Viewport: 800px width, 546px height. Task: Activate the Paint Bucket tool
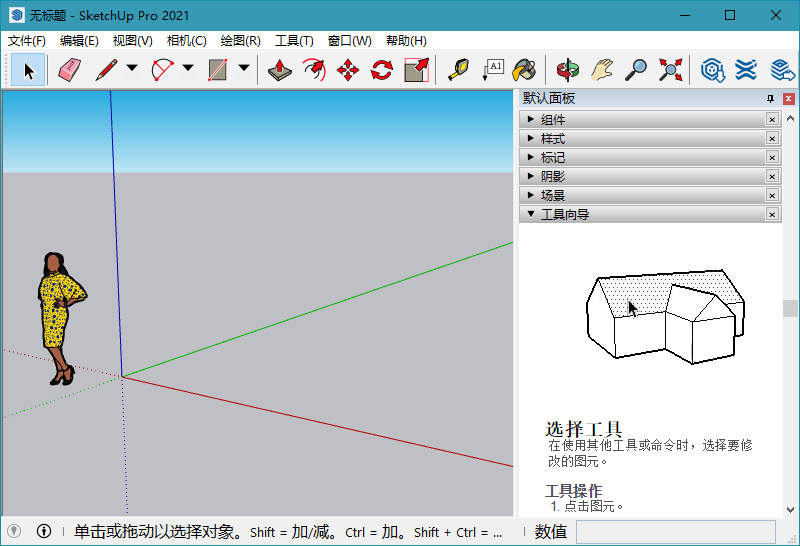pos(524,70)
